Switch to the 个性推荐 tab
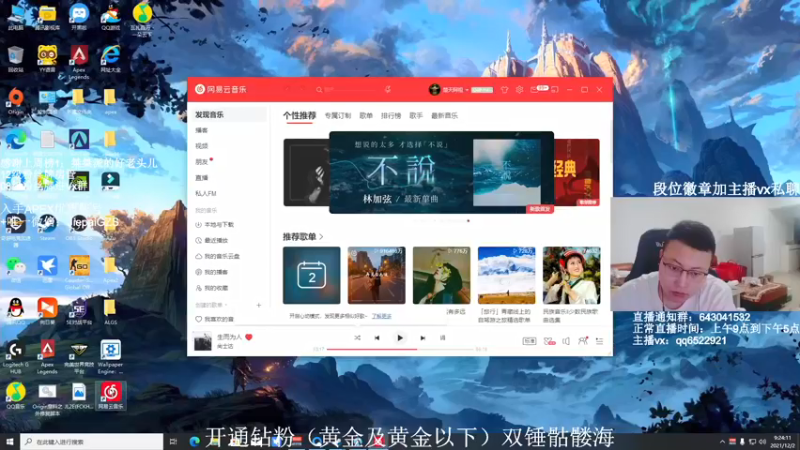800x450 pixels. click(x=299, y=115)
